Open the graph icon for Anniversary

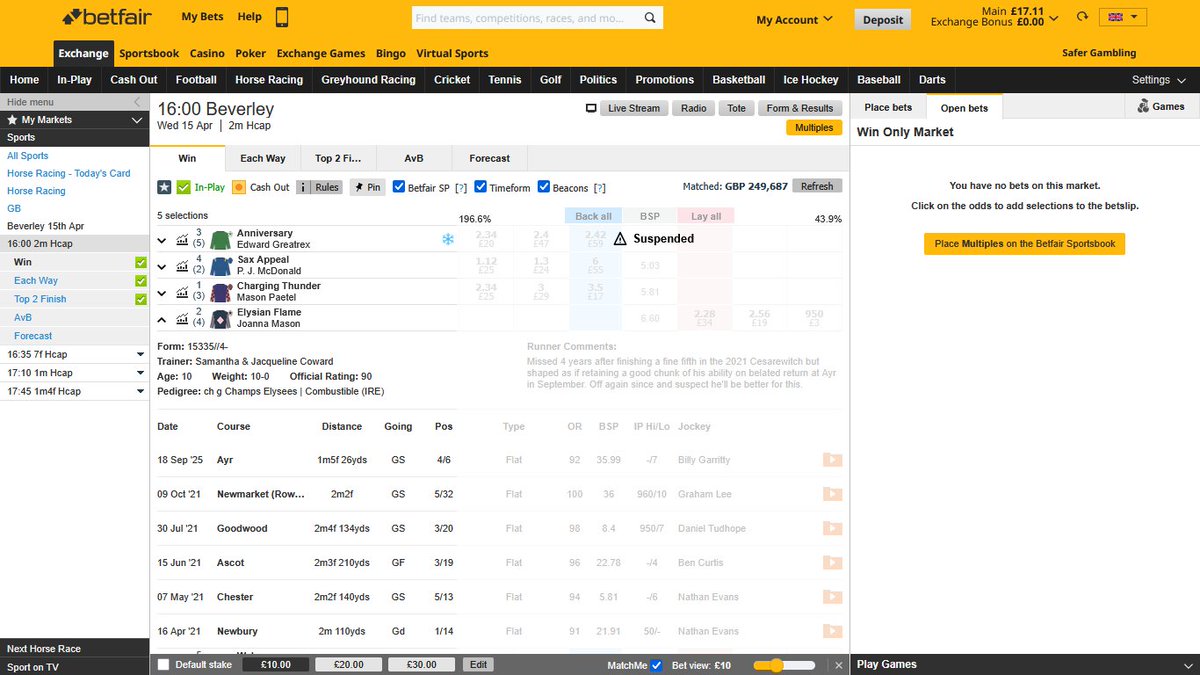pos(182,240)
